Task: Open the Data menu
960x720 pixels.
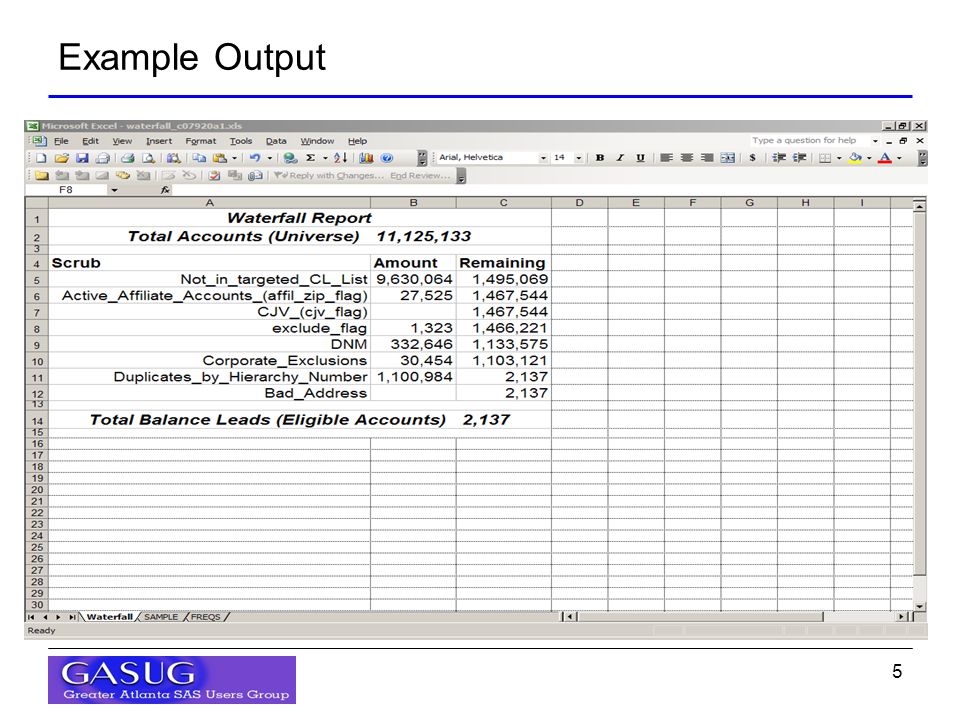Action: pyautogui.click(x=276, y=141)
